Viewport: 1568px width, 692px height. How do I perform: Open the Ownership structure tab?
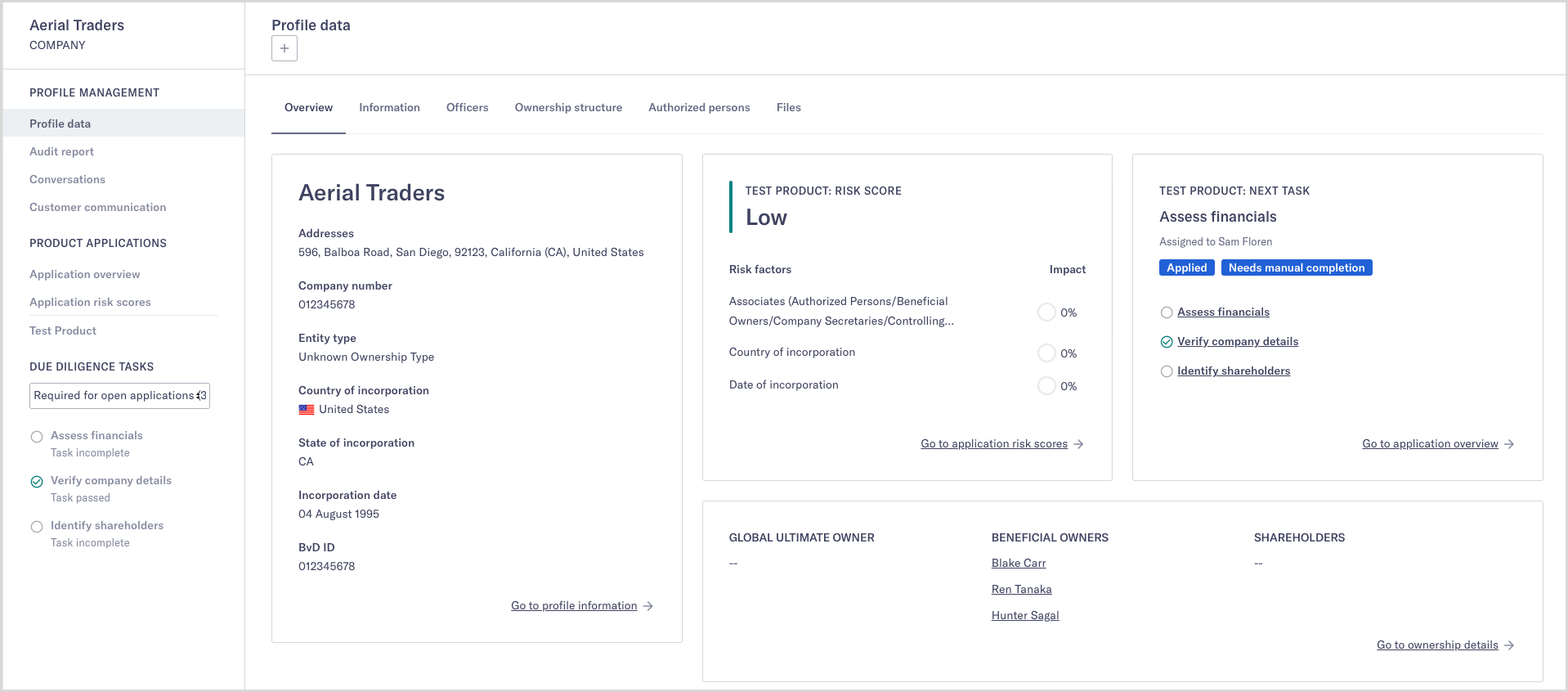coord(568,107)
